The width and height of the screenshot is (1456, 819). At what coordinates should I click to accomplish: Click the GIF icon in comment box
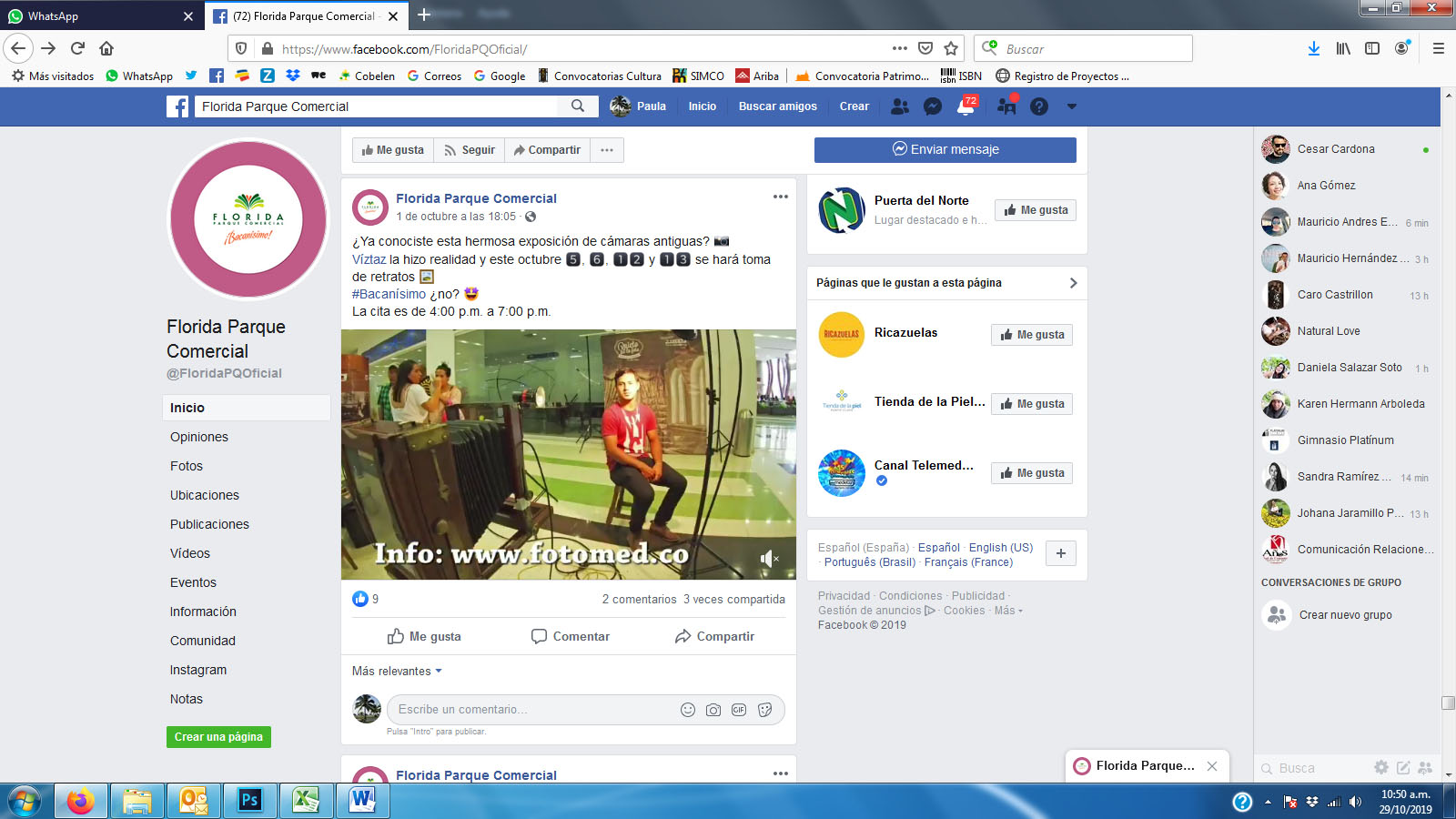click(x=739, y=710)
